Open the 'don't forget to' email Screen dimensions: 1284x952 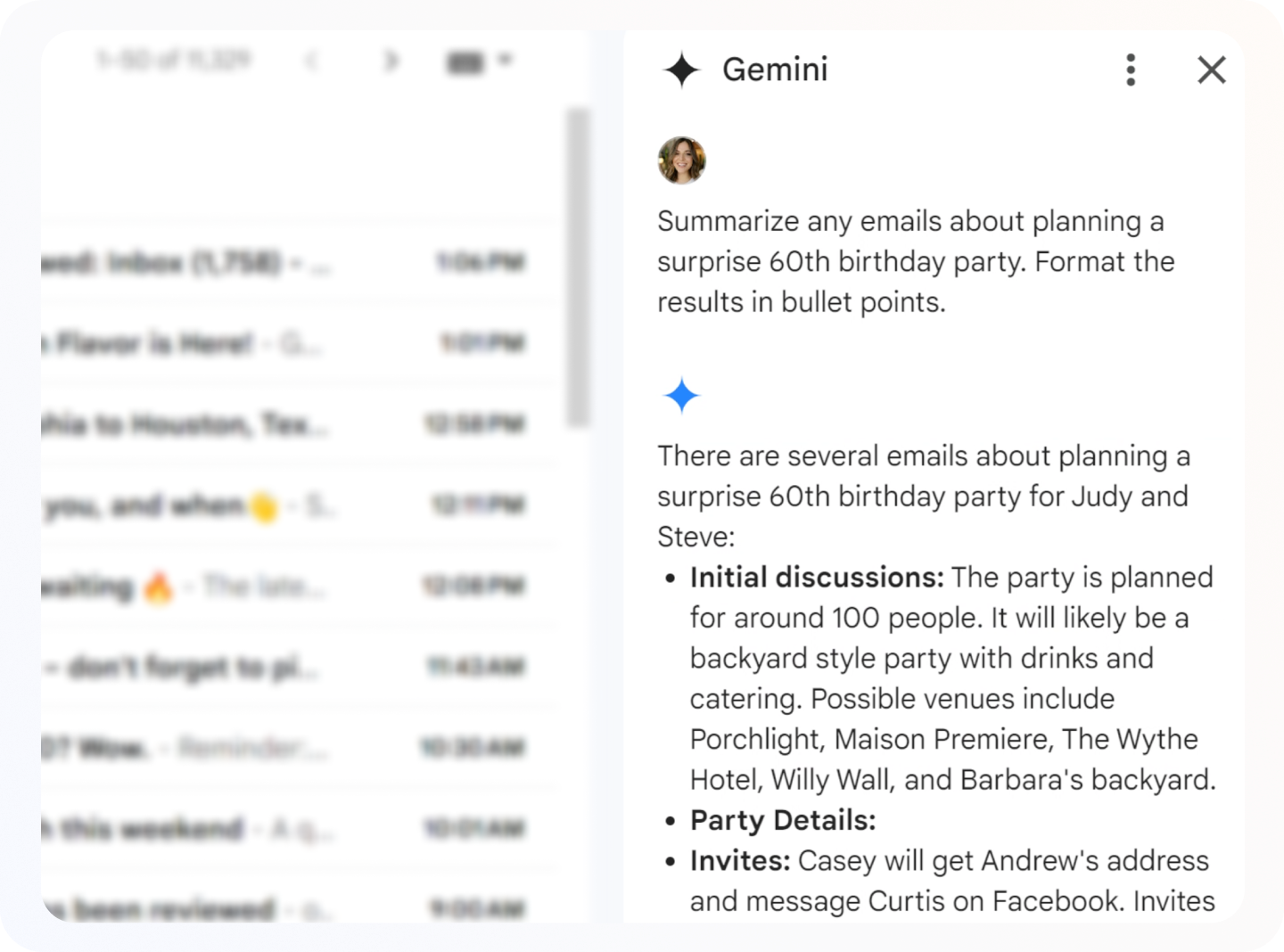299,667
